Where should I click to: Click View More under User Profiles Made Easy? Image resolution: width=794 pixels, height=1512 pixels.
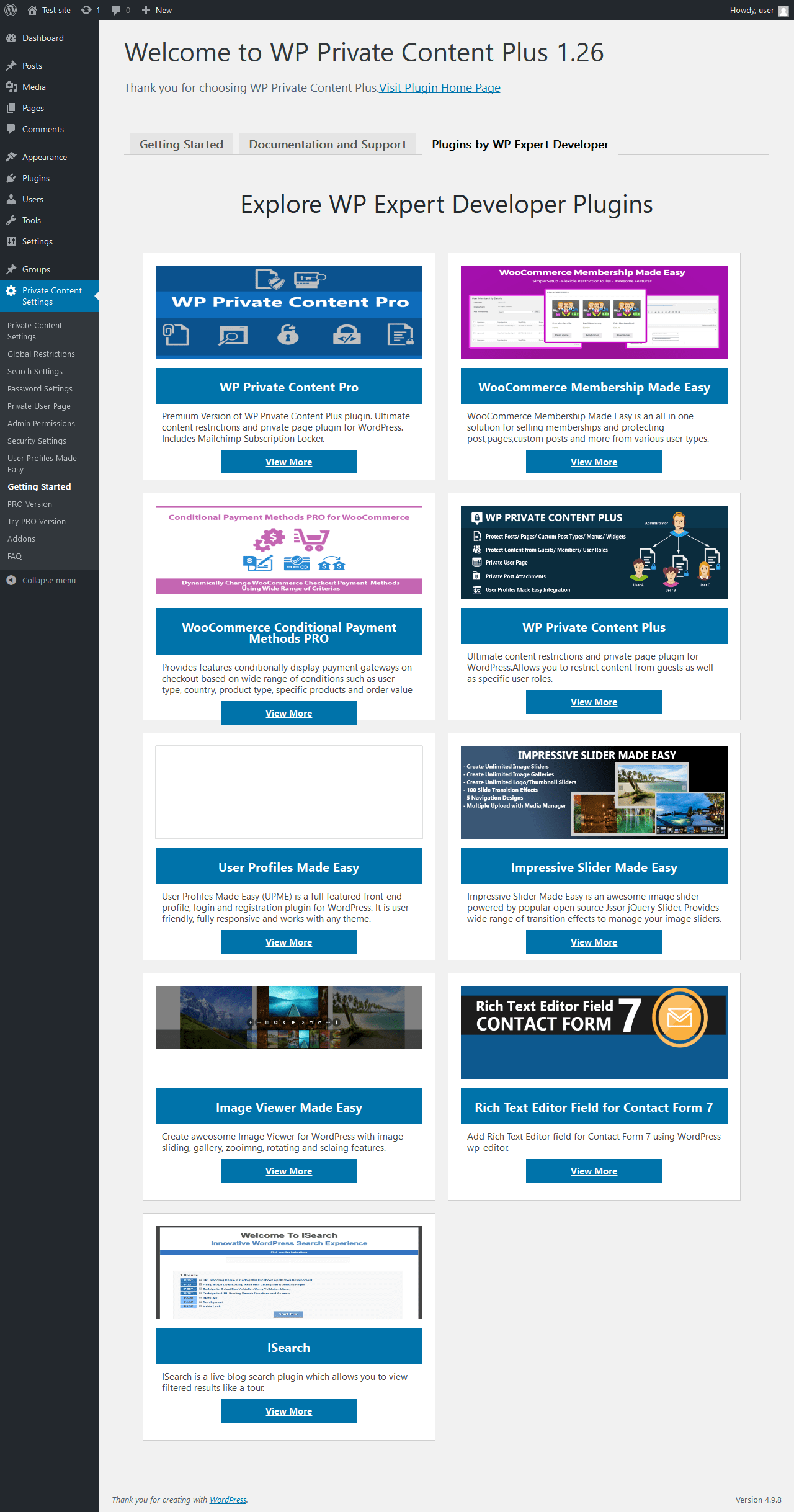pos(289,942)
